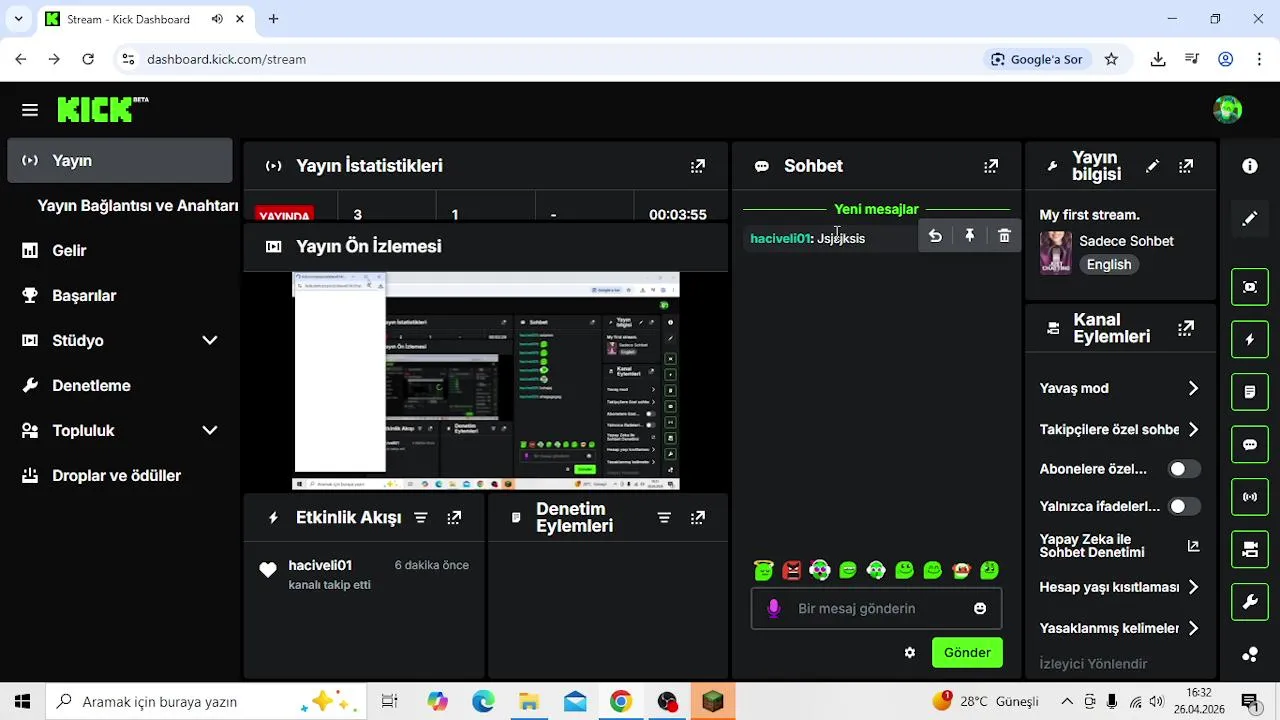1280x720 pixels.
Task: Pin haciveli01's chat message
Action: coord(969,236)
